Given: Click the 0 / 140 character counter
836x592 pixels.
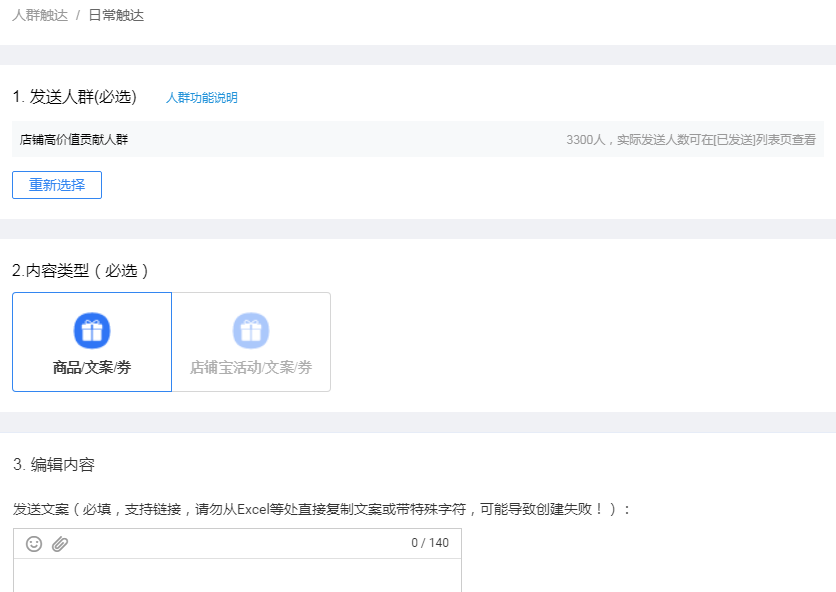Looking at the screenshot, I should (429, 543).
